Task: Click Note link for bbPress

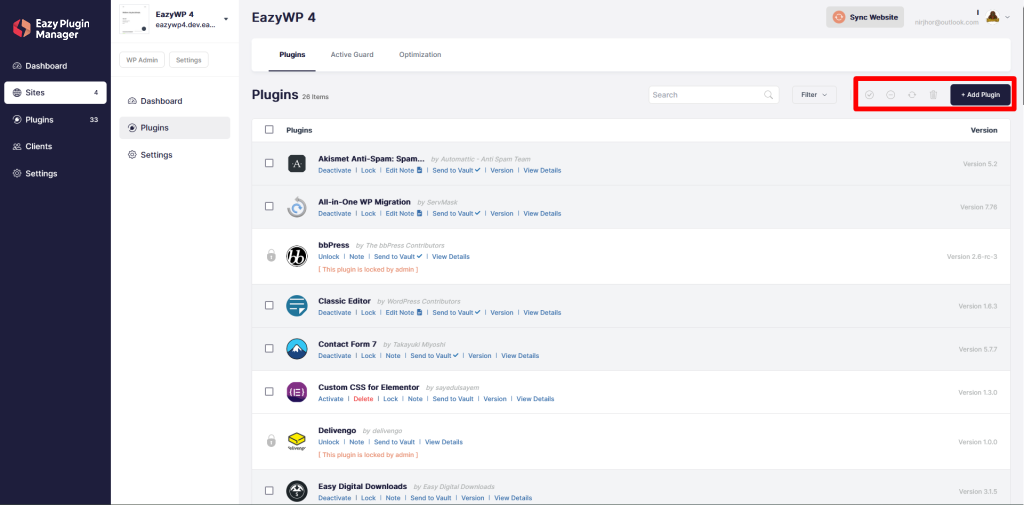Action: pyautogui.click(x=357, y=257)
